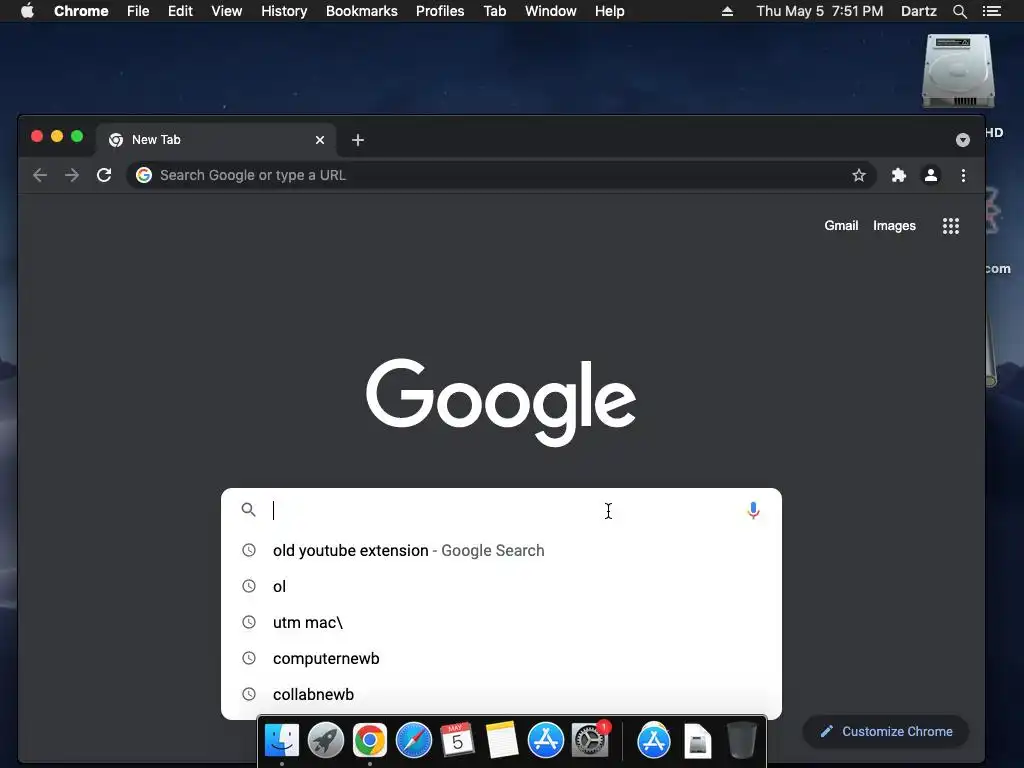Open the Images link
The width and height of the screenshot is (1024, 768).
tap(894, 225)
